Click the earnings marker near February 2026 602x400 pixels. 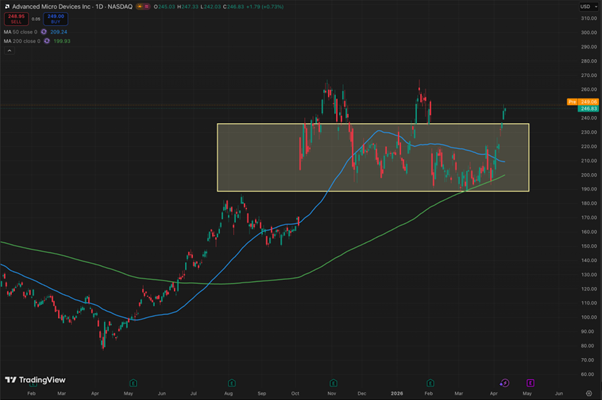pyautogui.click(x=429, y=381)
